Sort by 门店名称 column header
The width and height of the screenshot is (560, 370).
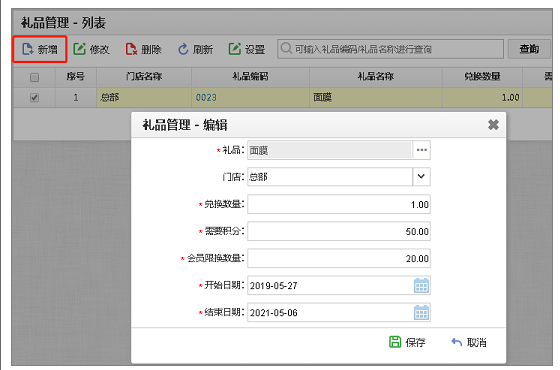[144, 76]
